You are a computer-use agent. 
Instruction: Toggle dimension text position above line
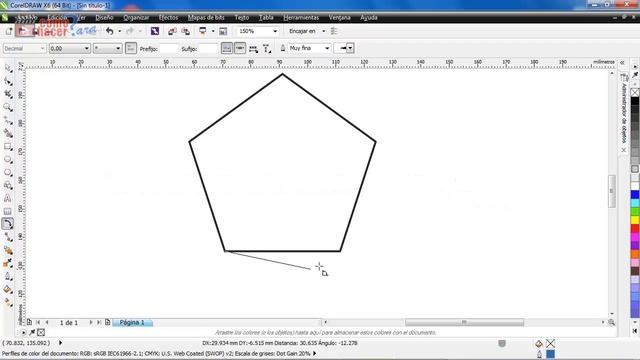(227, 48)
